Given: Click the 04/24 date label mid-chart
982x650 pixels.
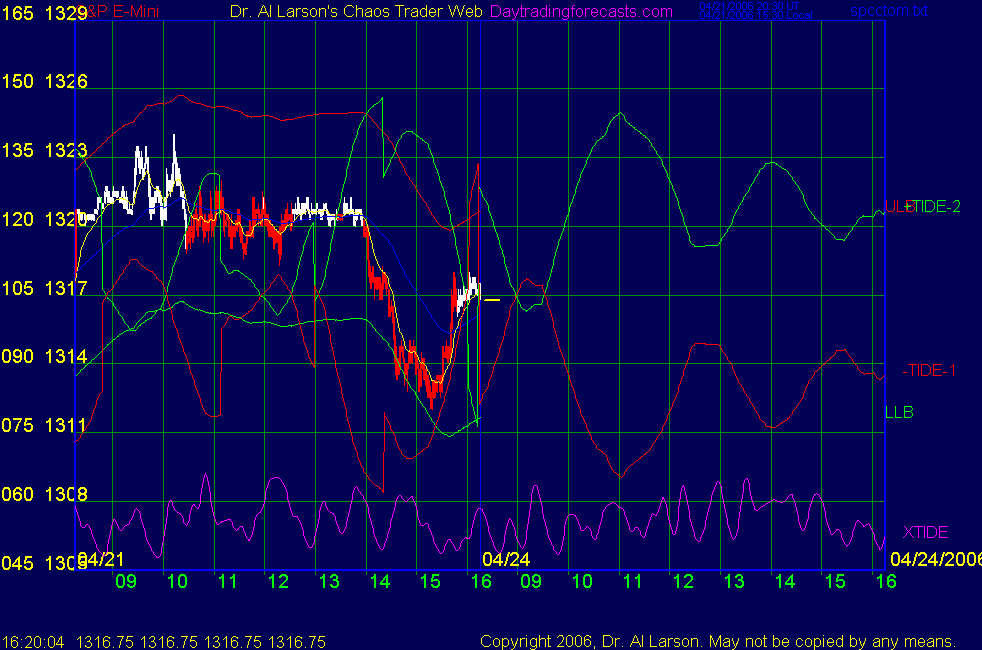Looking at the screenshot, I should click(x=506, y=559).
